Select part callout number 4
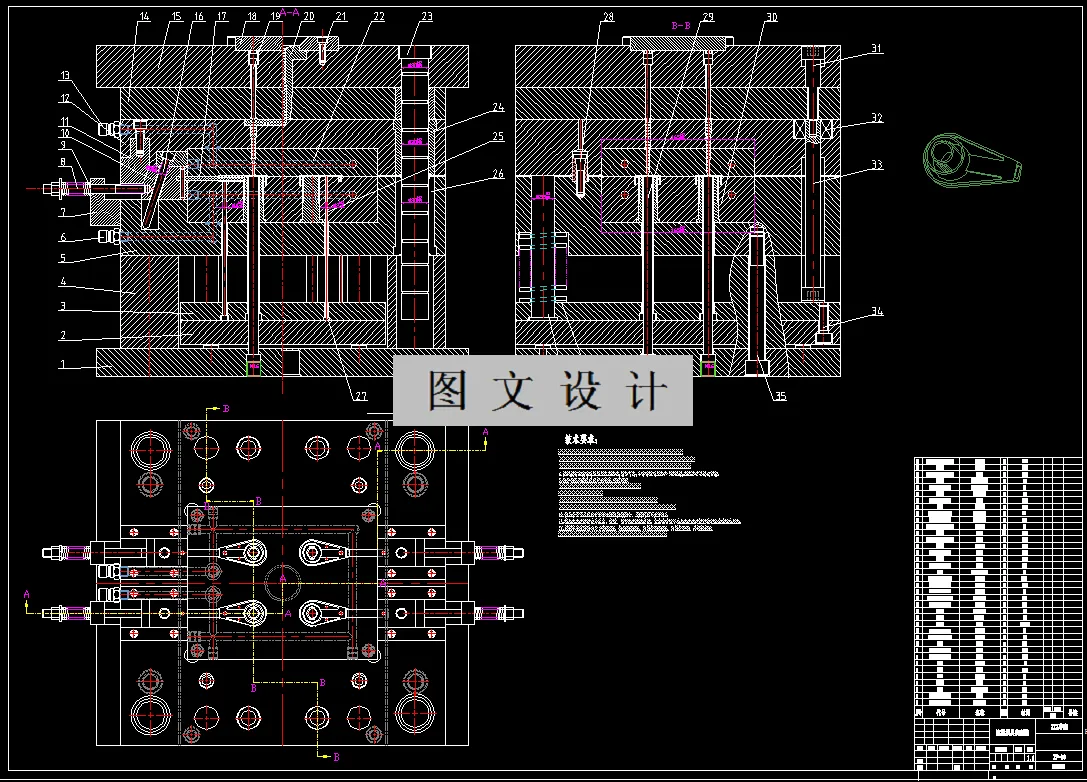Image resolution: width=1087 pixels, height=782 pixels. pyautogui.click(x=63, y=281)
